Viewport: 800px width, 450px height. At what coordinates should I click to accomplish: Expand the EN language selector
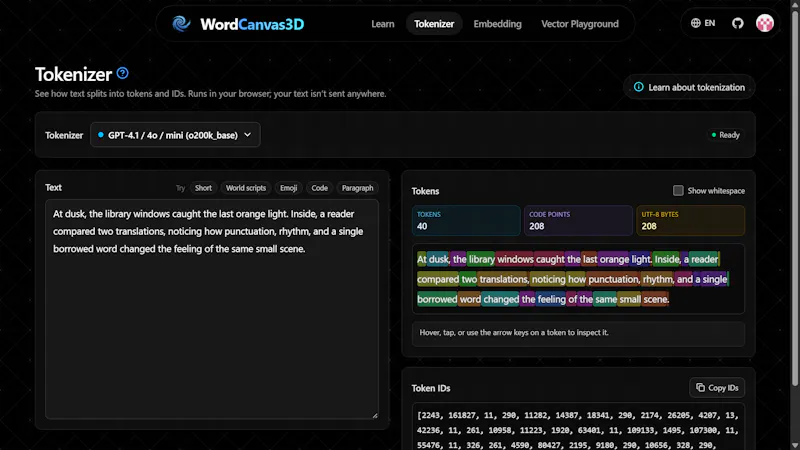point(703,23)
